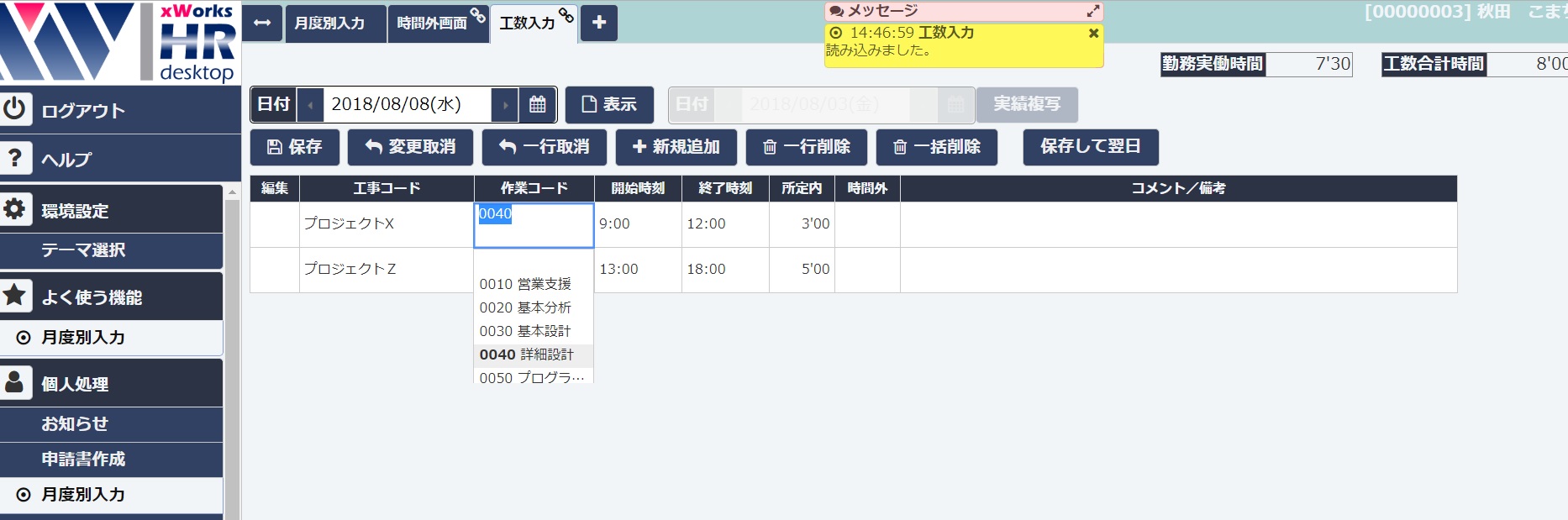Go to next date arrow
The image size is (1568, 520).
click(x=505, y=105)
